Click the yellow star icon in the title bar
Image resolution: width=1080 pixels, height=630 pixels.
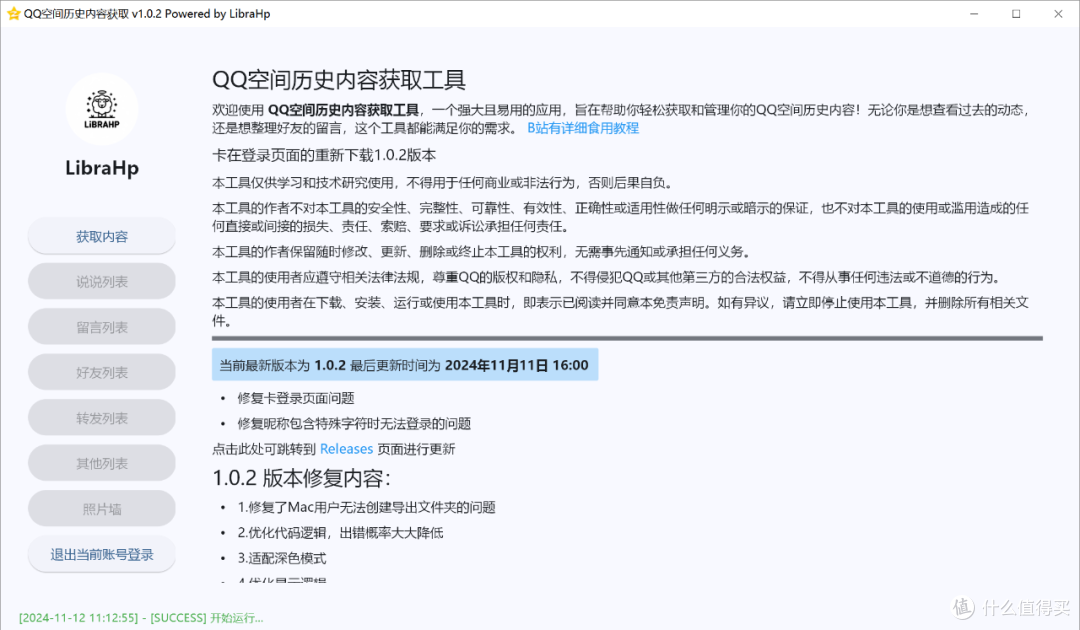pos(12,14)
